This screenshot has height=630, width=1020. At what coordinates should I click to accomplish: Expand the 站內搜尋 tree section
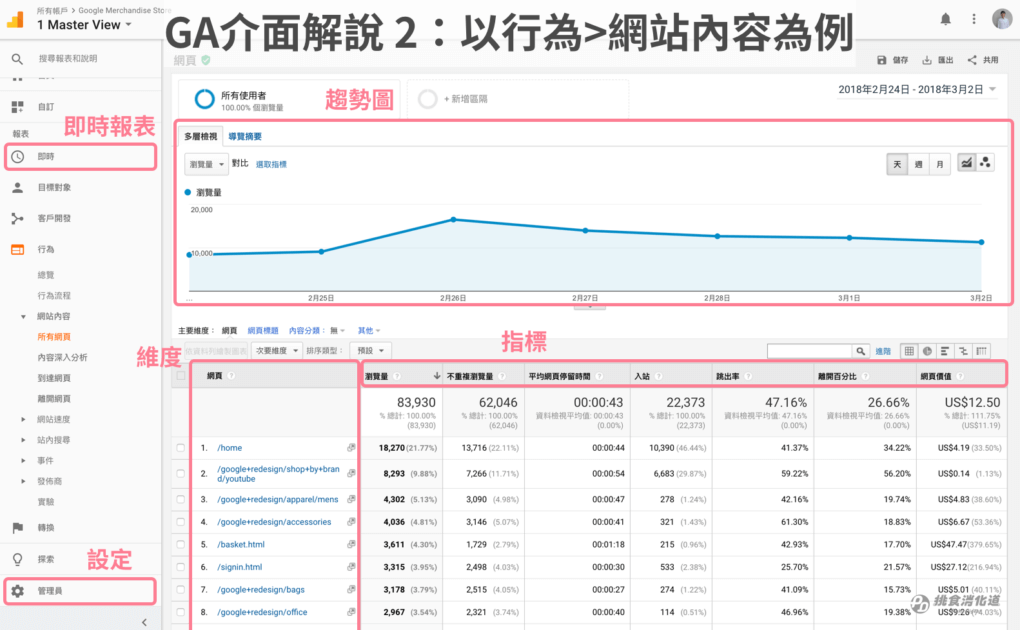(23, 441)
